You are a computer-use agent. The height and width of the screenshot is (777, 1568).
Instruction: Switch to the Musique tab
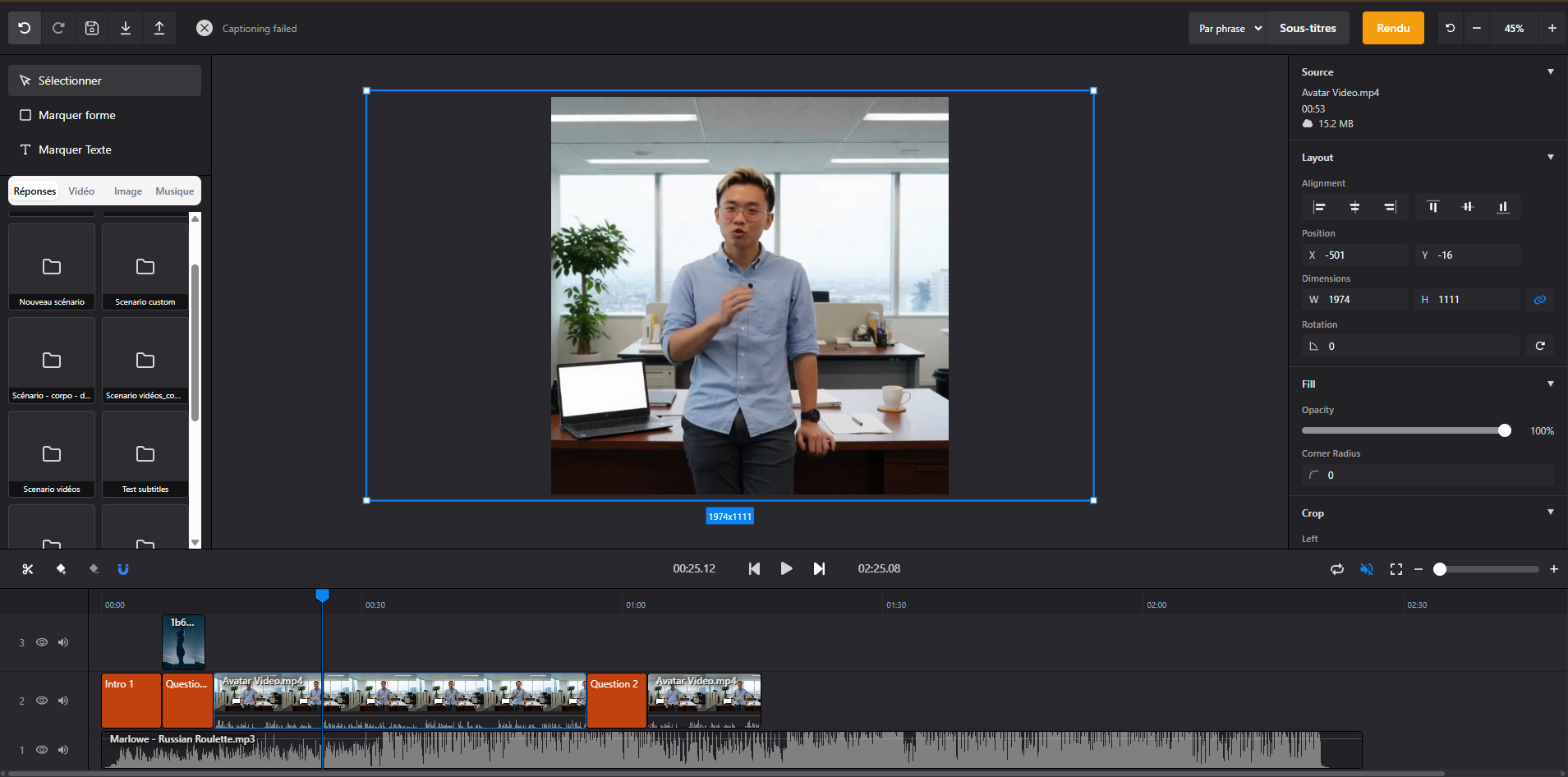coord(175,191)
